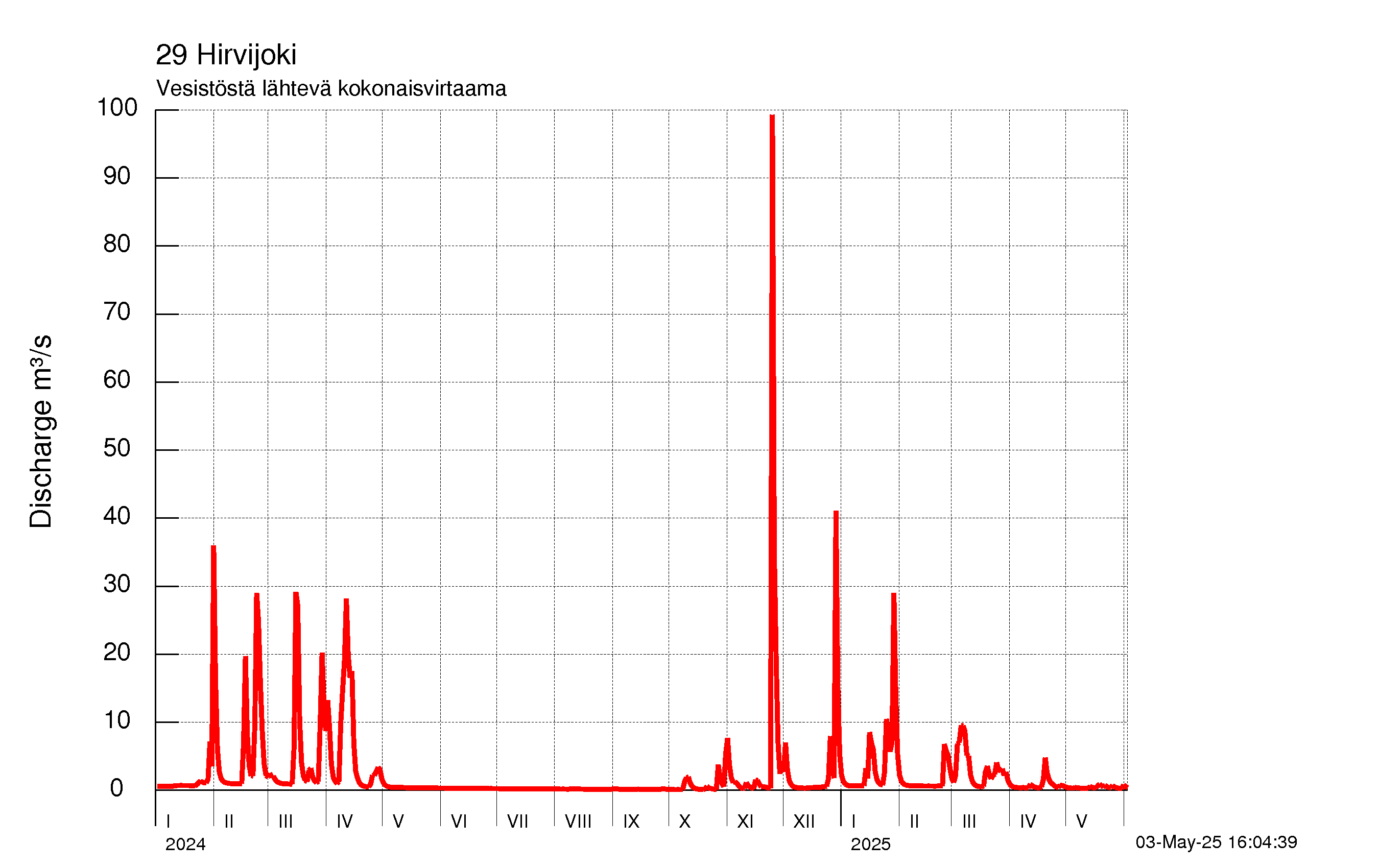Click the month label VI
Viewport: 1379px width, 868px height.
pyautogui.click(x=459, y=822)
